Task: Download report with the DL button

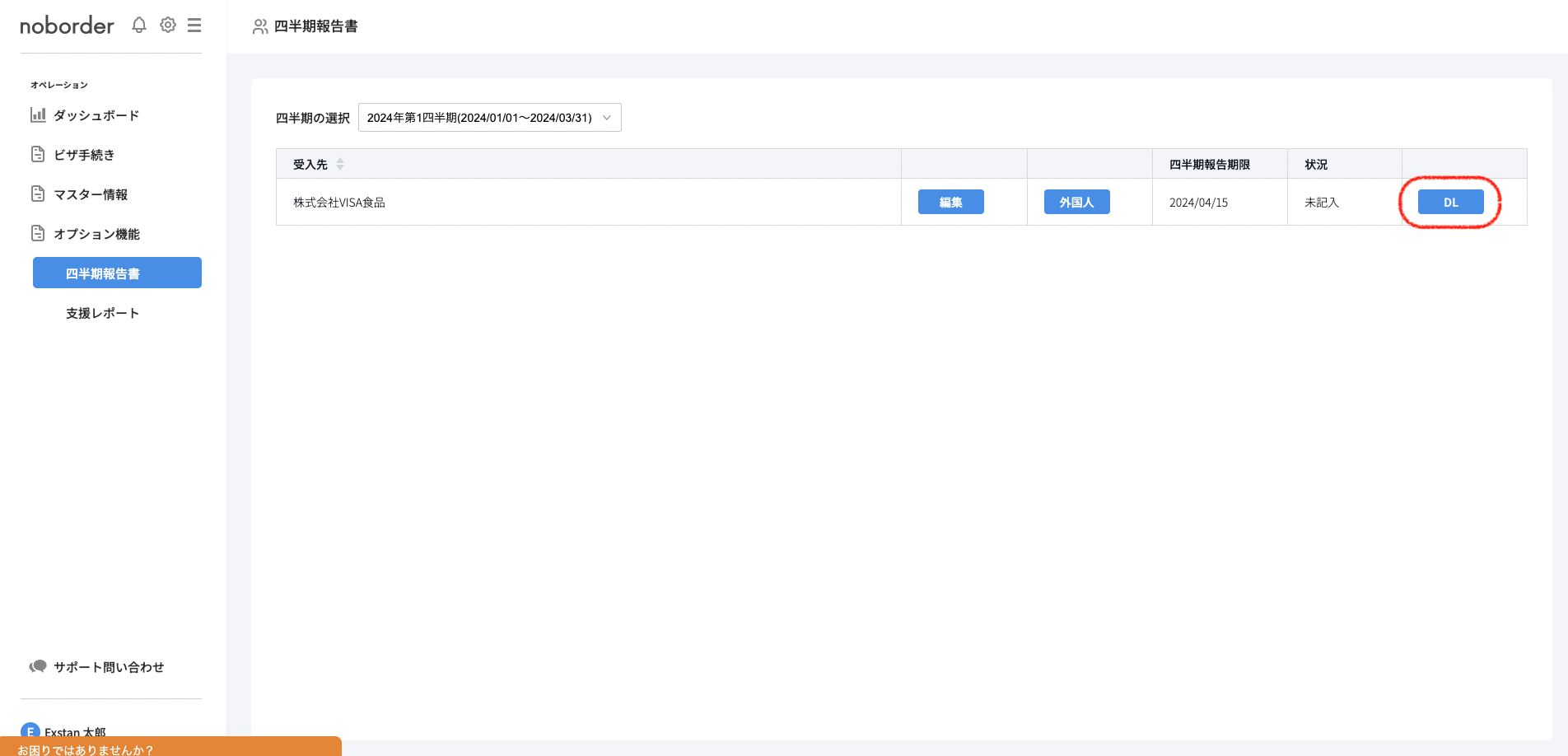Action: point(1450,203)
